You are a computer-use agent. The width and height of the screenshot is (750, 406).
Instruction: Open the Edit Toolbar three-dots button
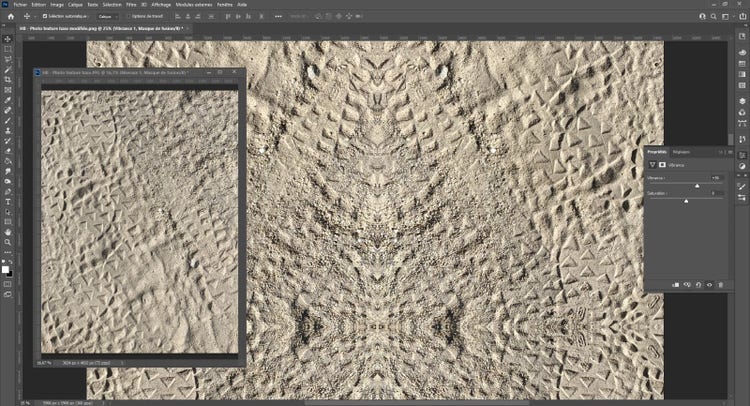click(8, 252)
